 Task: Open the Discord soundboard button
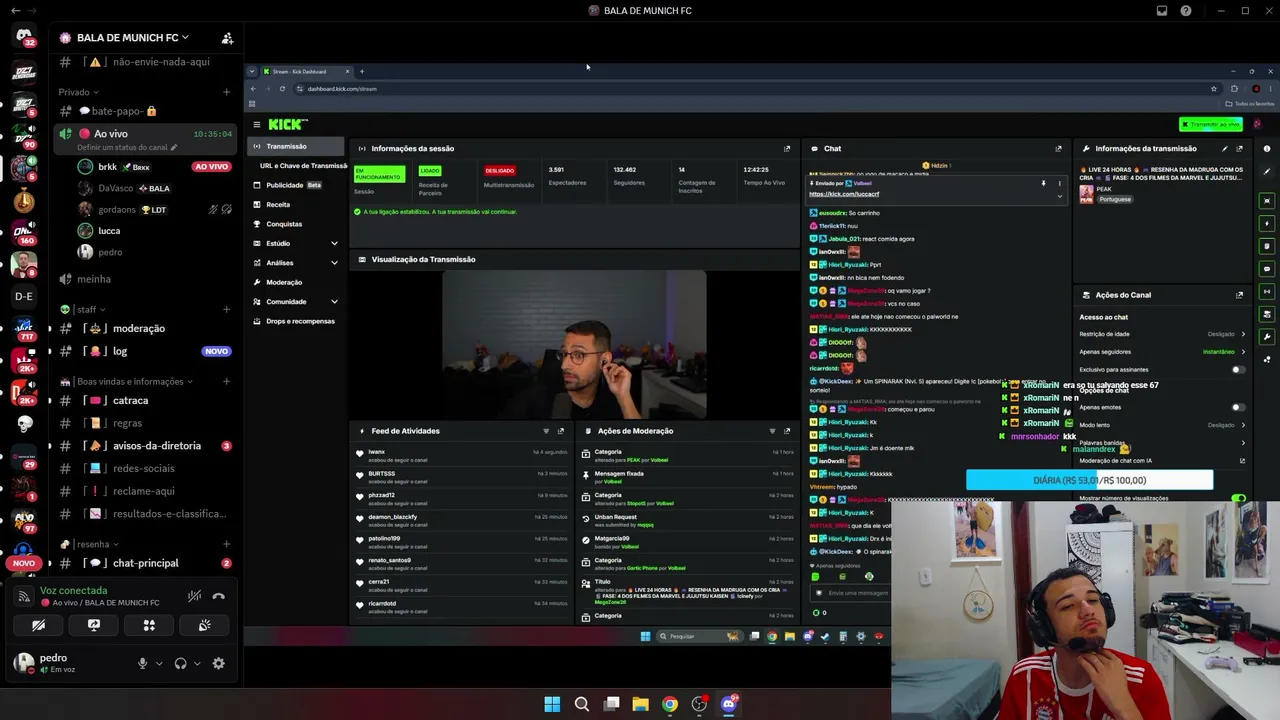tap(205, 625)
